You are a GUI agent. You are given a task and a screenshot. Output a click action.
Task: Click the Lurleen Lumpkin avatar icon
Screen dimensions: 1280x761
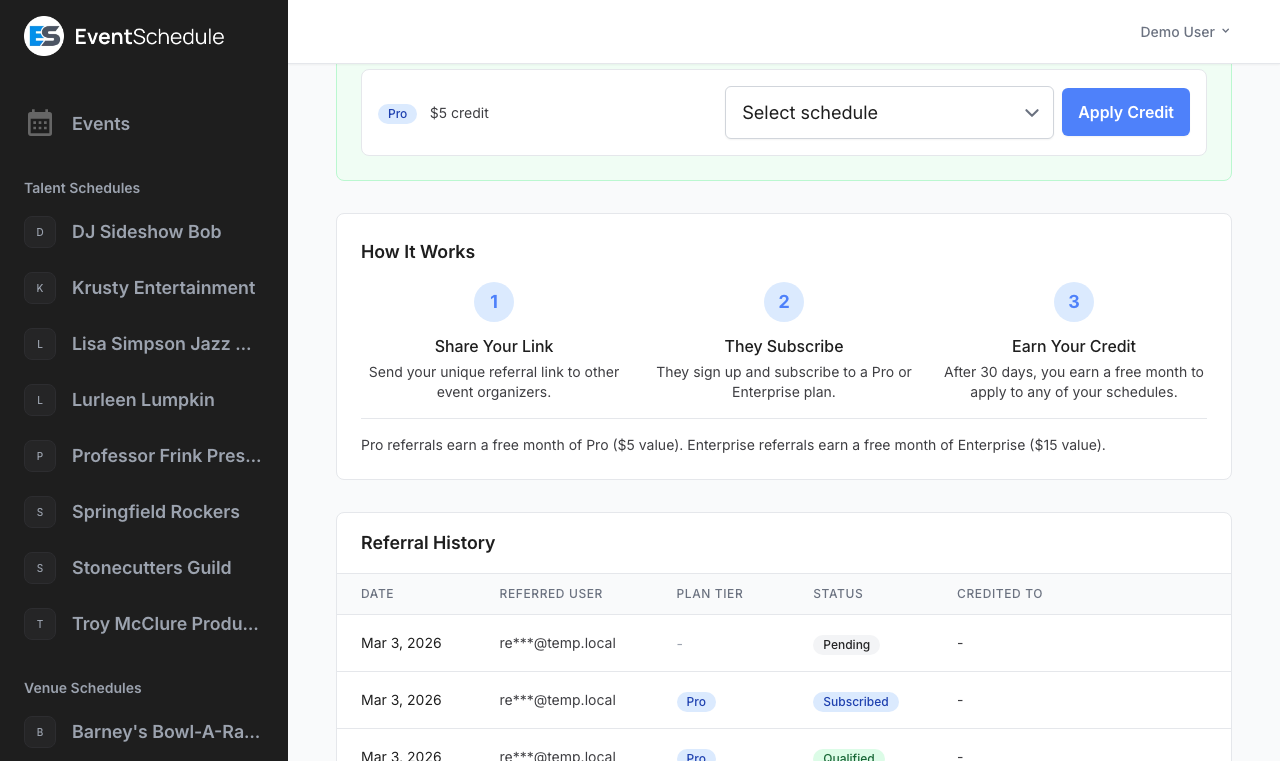click(x=40, y=400)
